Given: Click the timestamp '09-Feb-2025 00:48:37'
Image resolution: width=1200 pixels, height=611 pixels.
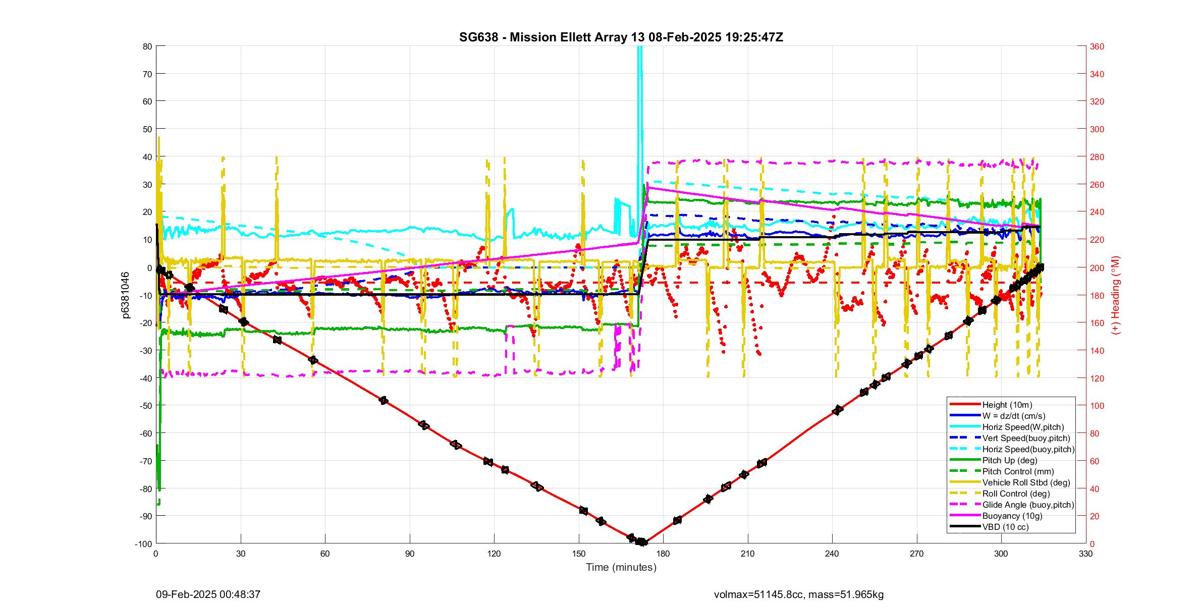Looking at the screenshot, I should tap(209, 594).
